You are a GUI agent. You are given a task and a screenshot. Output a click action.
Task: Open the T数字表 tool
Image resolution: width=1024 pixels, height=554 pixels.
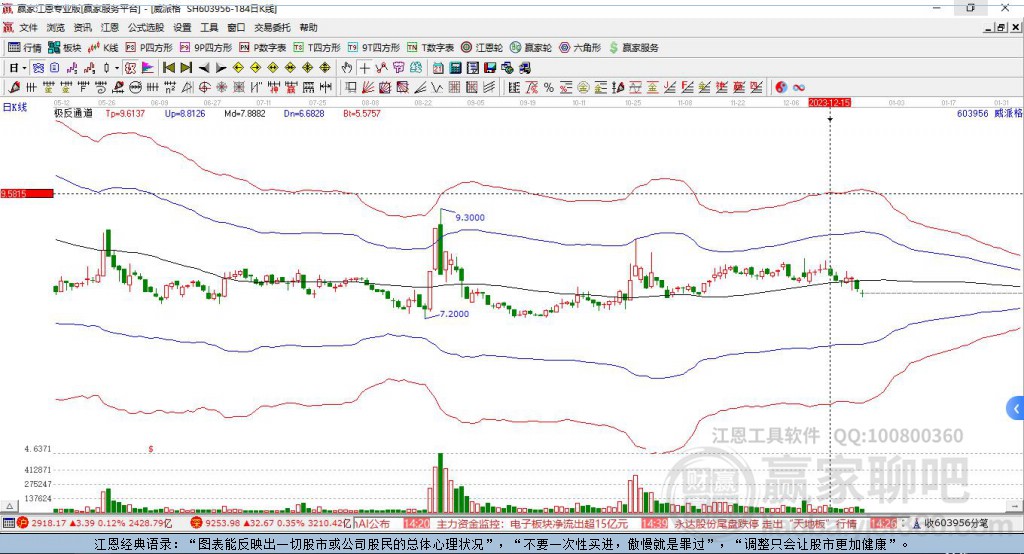point(430,48)
